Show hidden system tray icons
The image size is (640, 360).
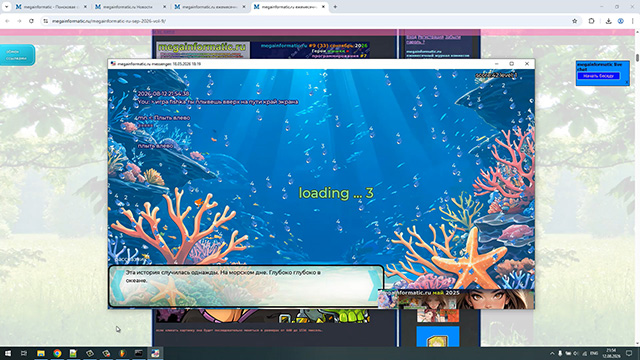(552, 353)
